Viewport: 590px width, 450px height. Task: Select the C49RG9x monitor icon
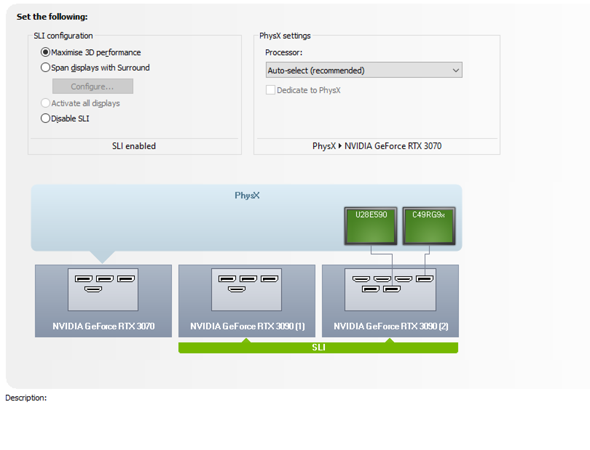[429, 226]
